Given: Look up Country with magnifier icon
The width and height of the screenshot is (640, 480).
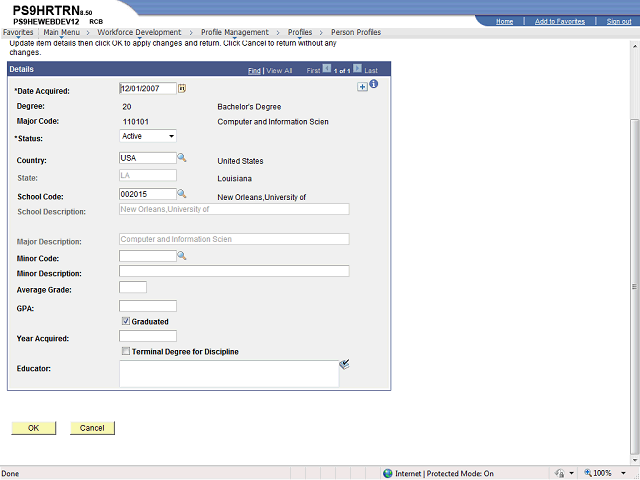Looking at the screenshot, I should pyautogui.click(x=182, y=158).
